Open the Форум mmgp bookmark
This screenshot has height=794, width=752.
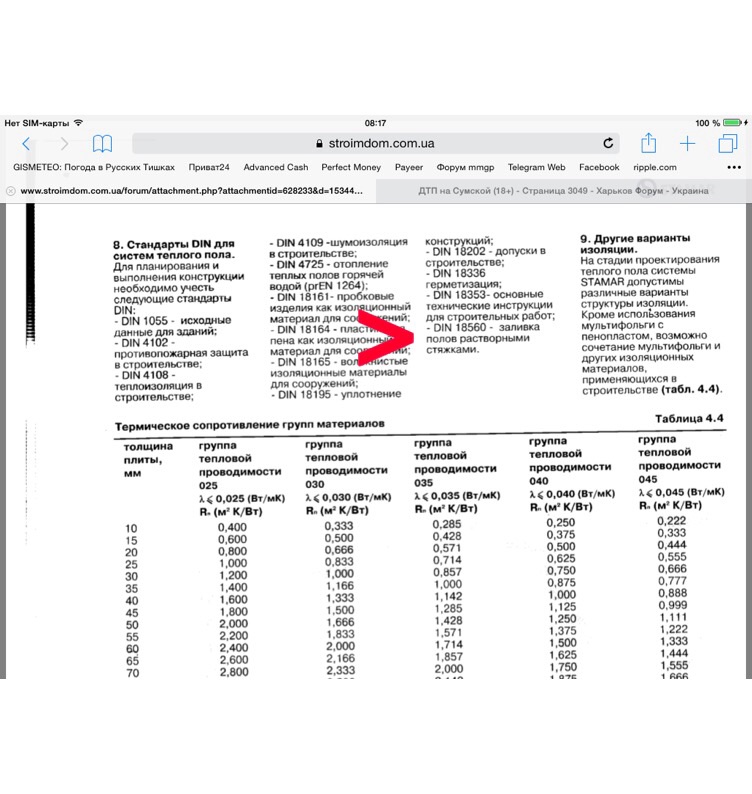pyautogui.click(x=465, y=167)
